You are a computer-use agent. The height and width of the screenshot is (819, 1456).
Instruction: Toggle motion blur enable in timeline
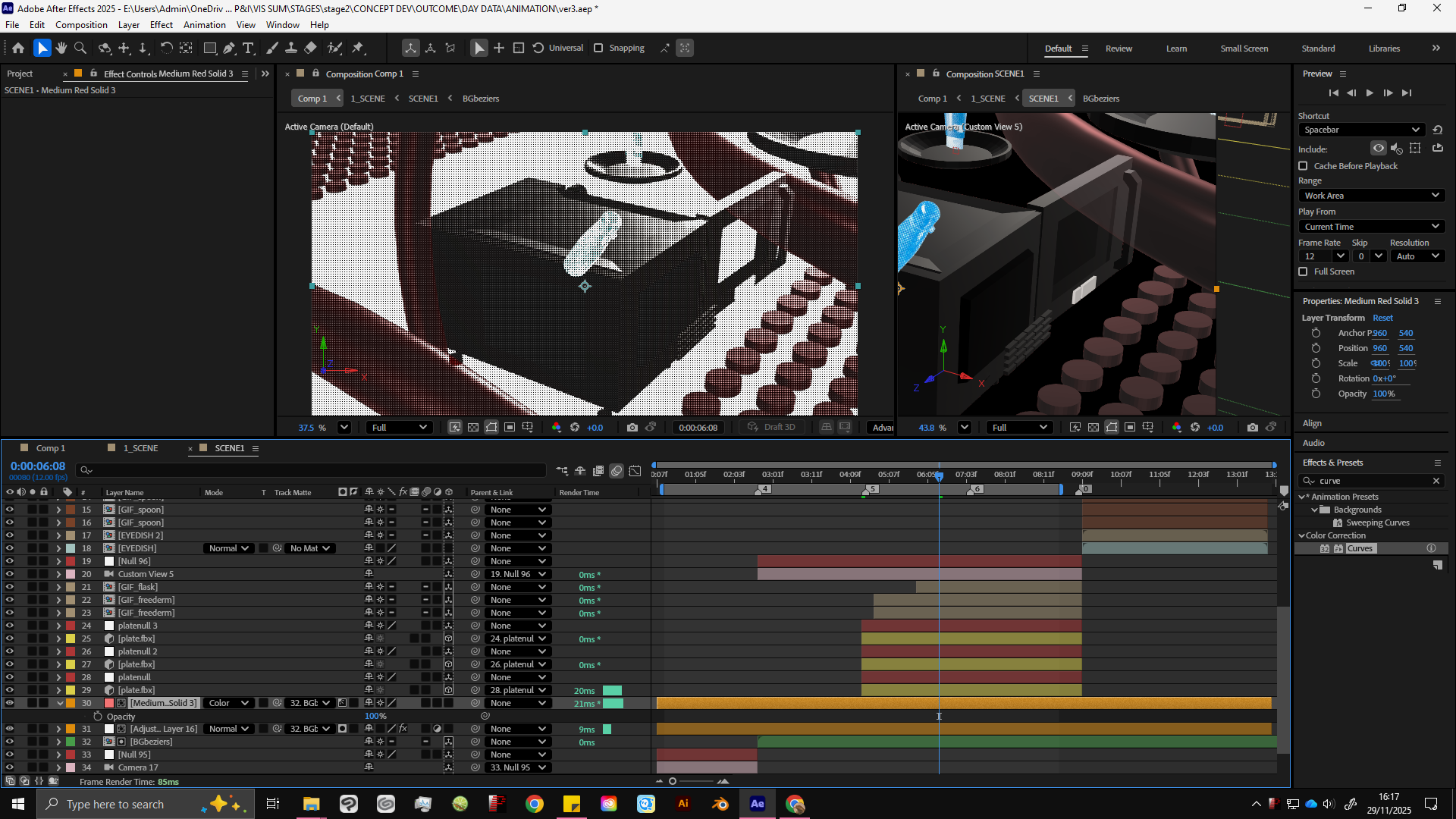point(617,471)
